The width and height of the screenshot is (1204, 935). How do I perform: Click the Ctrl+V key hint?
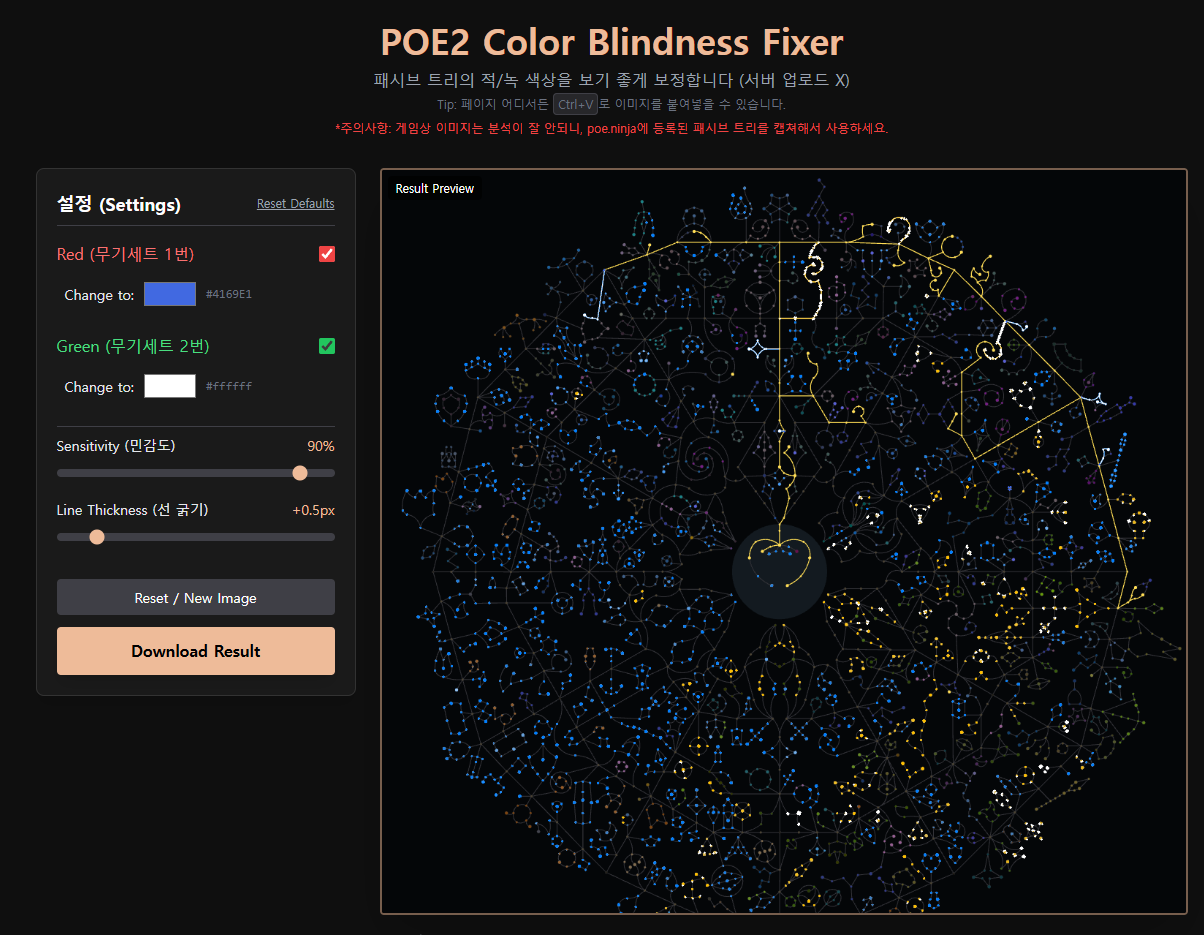[576, 104]
